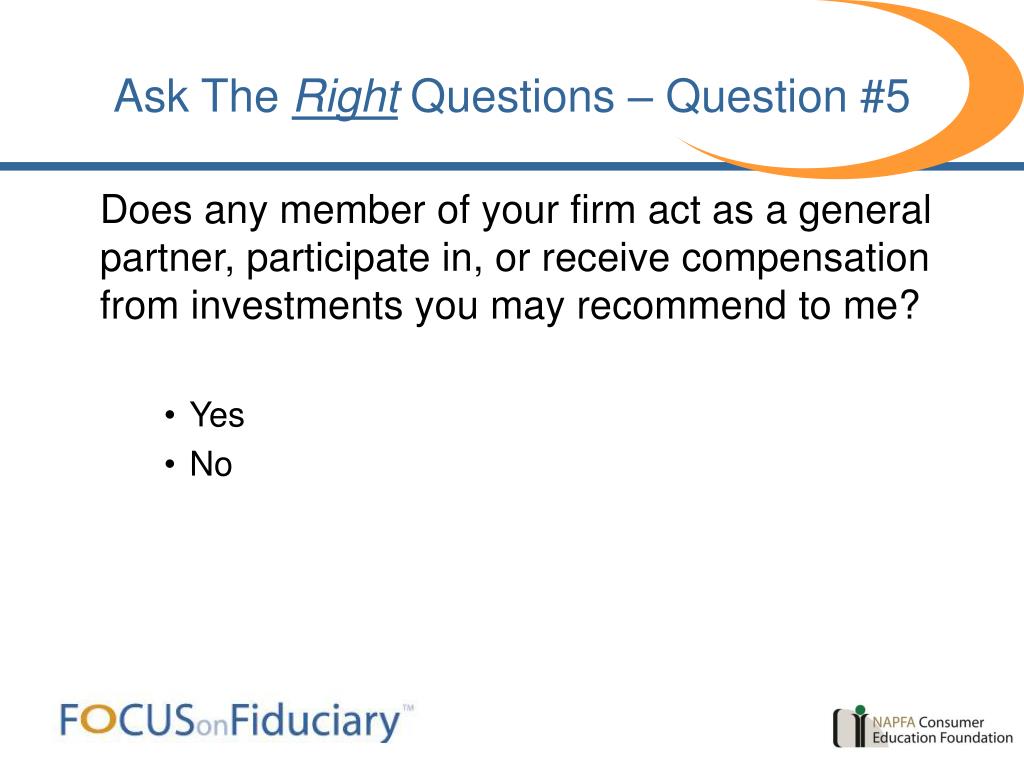Screen dimensions: 1024x768
Task: Click the FOCUS on Fiduciary logo
Action: 236,722
